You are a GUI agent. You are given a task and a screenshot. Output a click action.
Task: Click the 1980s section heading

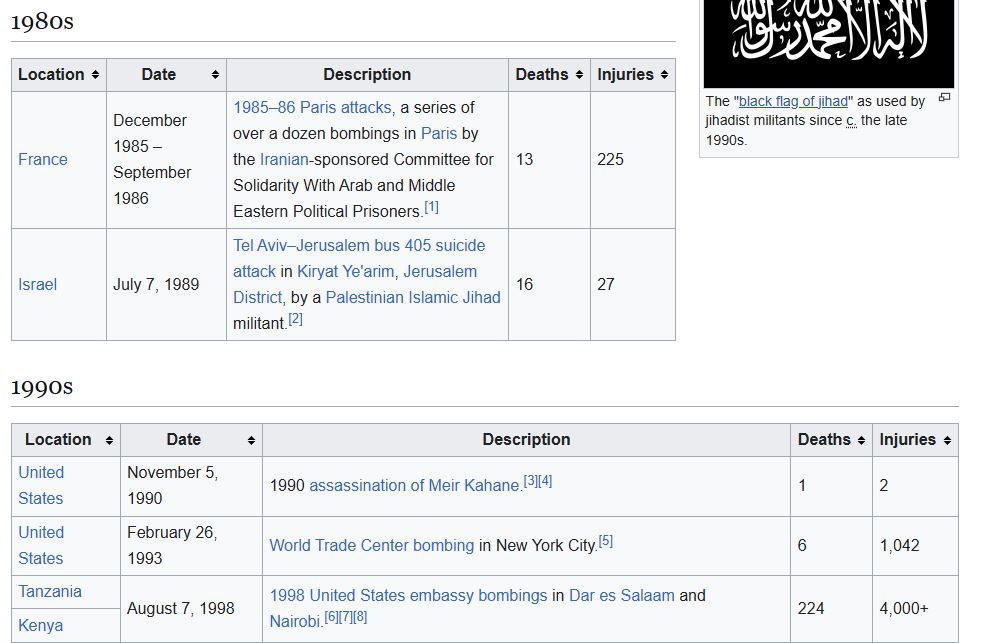pyautogui.click(x=42, y=21)
